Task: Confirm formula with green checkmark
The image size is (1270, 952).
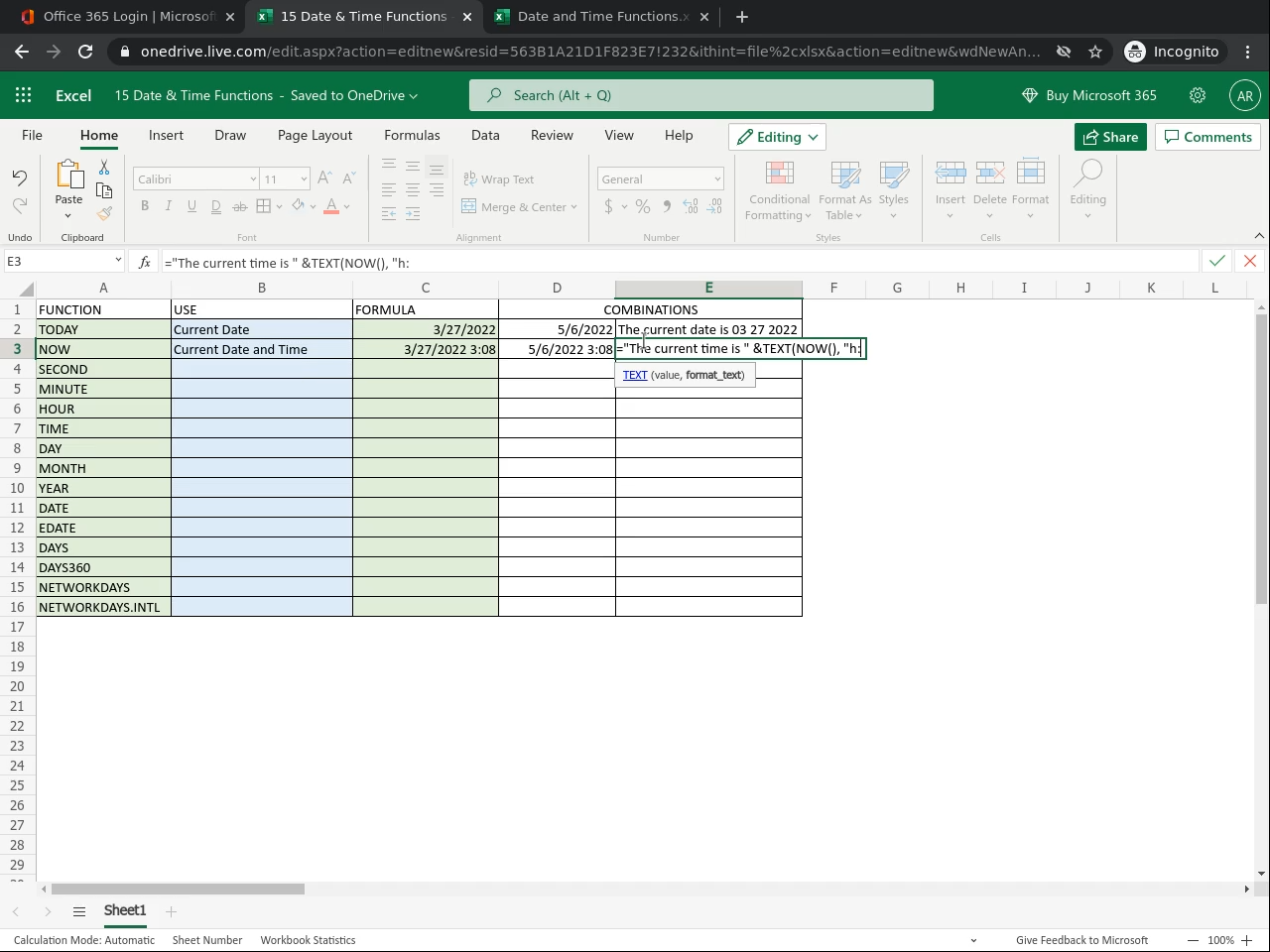Action: [x=1216, y=261]
